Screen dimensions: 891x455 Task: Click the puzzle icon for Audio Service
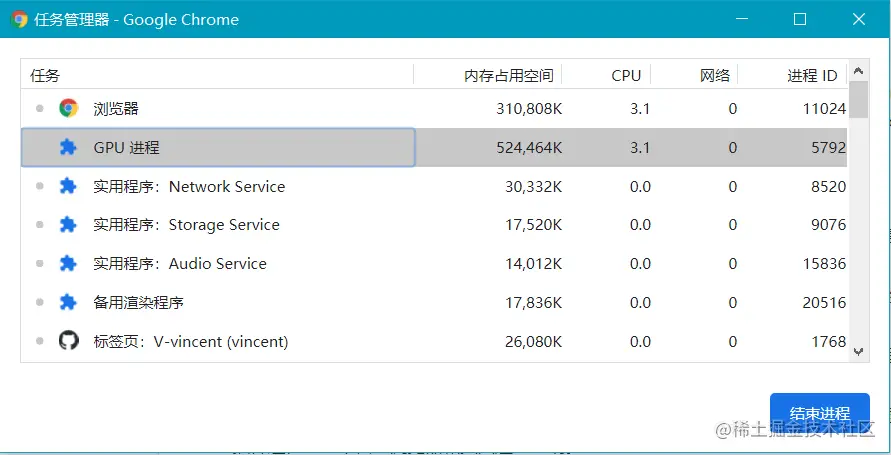click(68, 264)
